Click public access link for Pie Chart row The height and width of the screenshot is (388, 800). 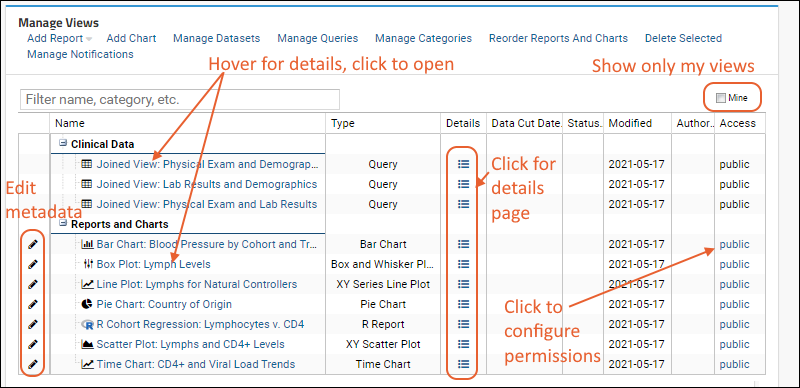pos(734,304)
